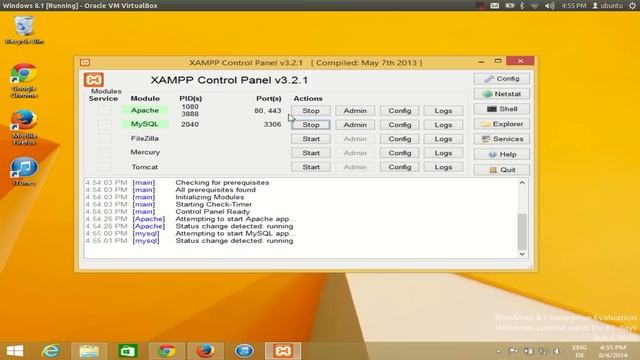Click the Ubuntu volume indicator icon
This screenshot has height=360, width=640.
point(549,6)
